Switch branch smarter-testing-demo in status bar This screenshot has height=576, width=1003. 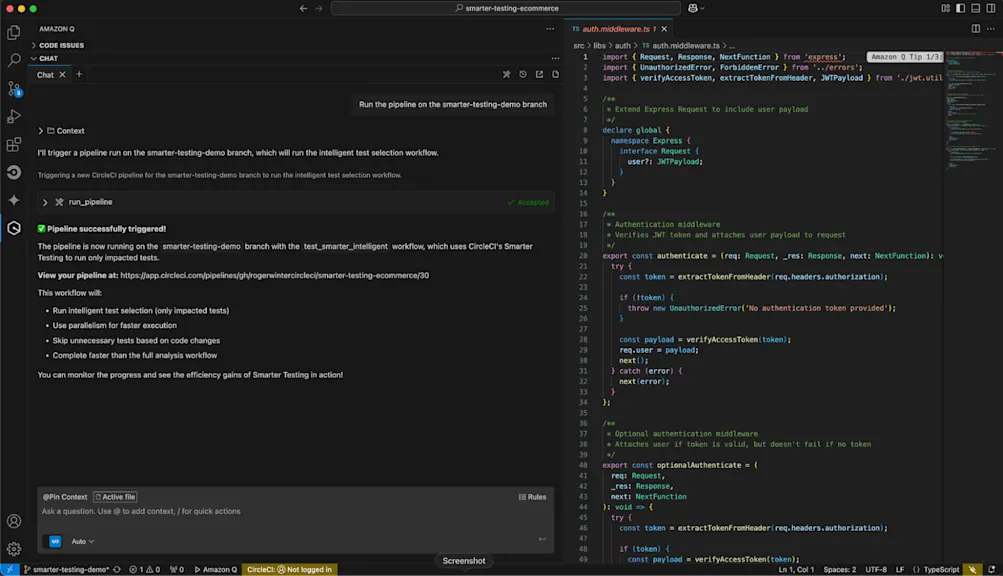tap(66, 570)
